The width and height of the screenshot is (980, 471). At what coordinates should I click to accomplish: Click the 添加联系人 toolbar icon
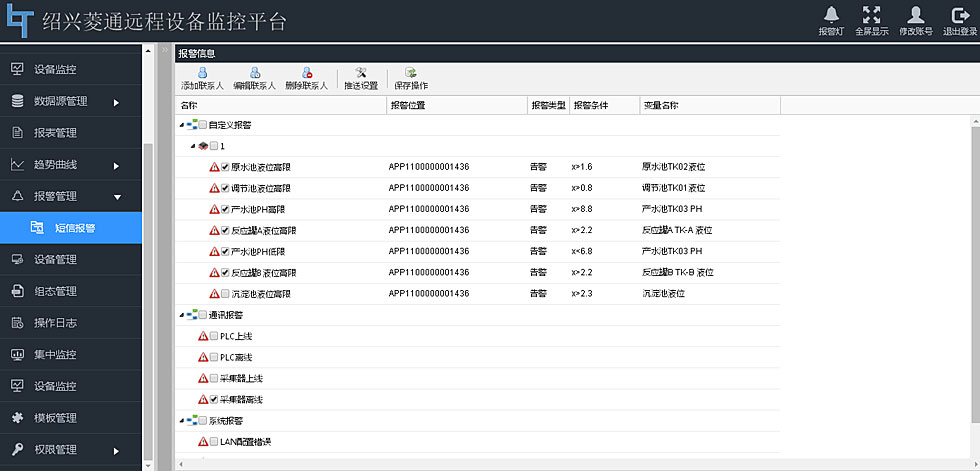202,73
